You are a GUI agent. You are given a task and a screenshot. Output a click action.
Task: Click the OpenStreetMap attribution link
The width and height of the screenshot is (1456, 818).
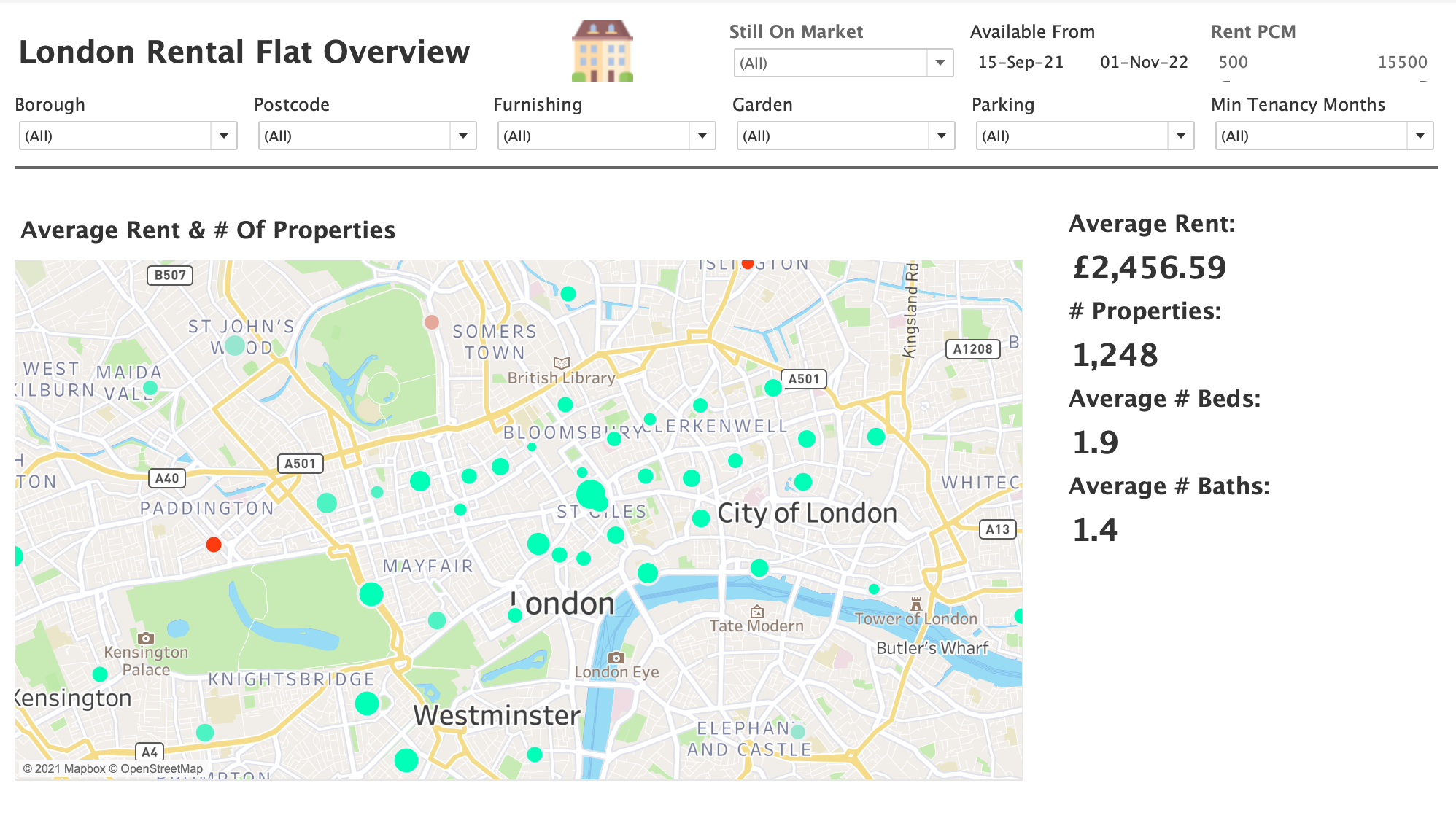tap(161, 768)
